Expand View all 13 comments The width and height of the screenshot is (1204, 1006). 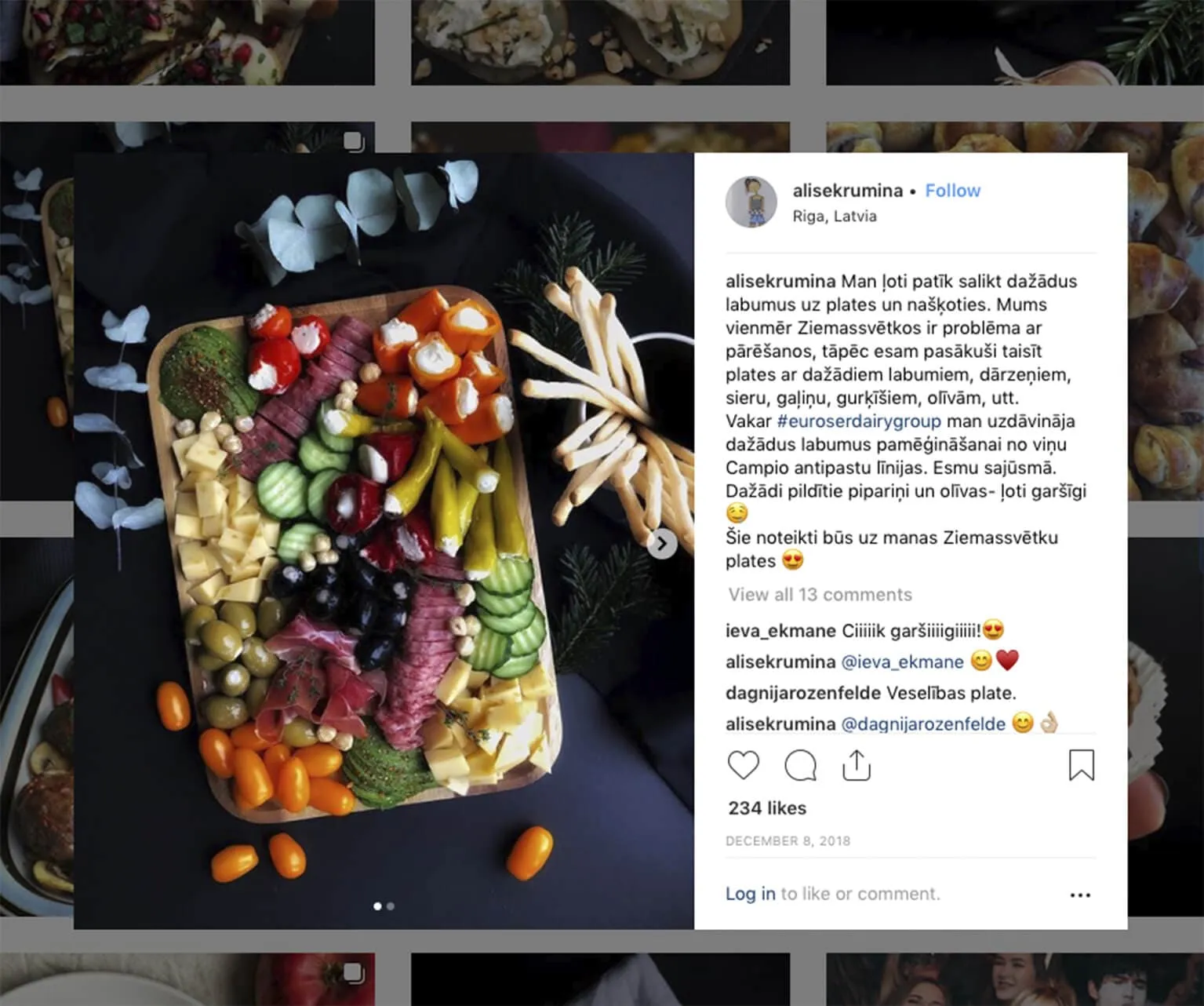(x=820, y=595)
